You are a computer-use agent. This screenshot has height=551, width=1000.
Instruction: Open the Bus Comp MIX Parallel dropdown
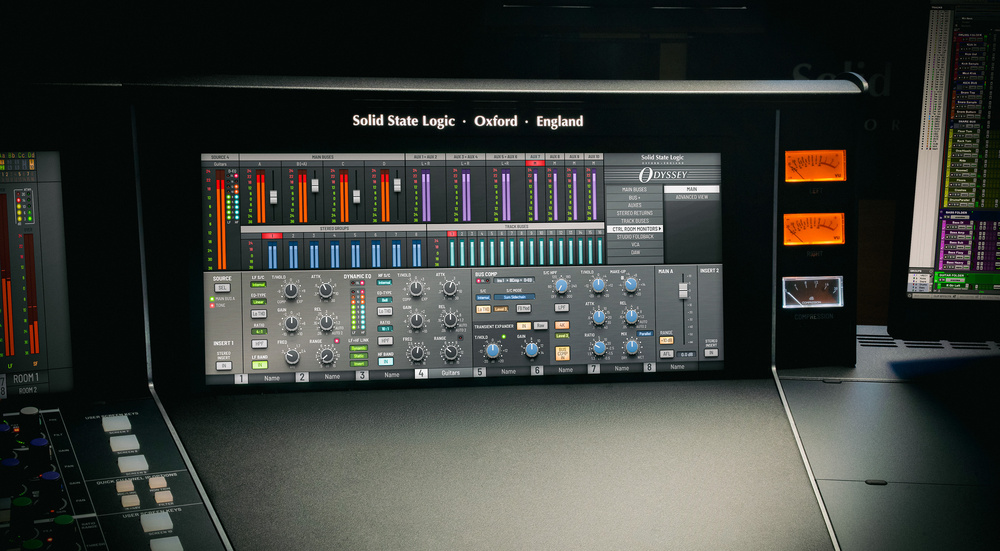click(645, 334)
